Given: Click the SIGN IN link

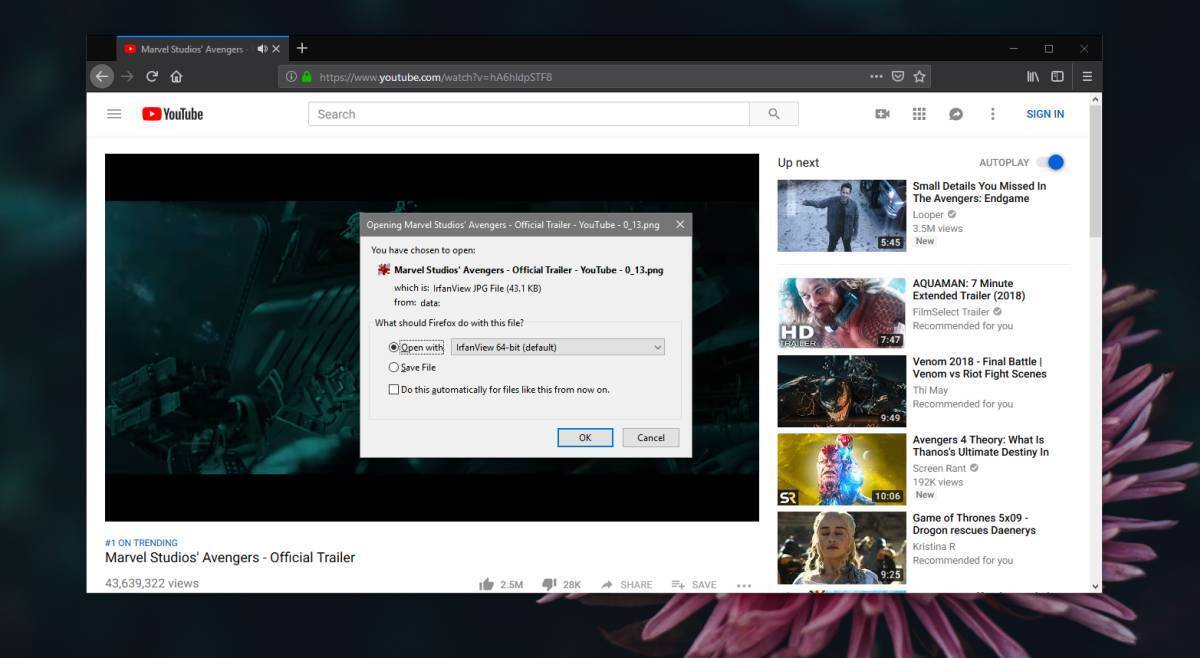Looking at the screenshot, I should [1045, 114].
